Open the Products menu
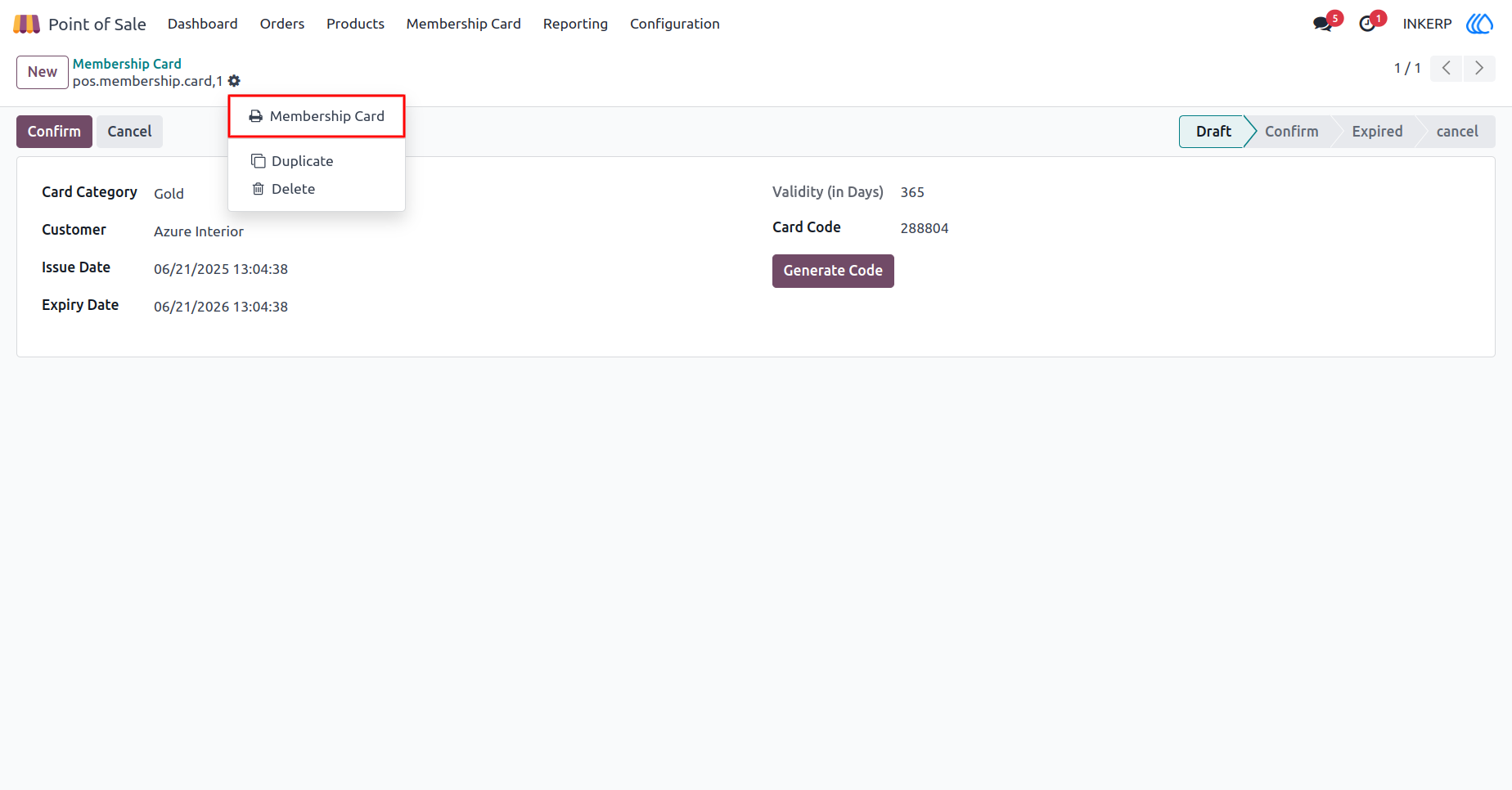 355,24
